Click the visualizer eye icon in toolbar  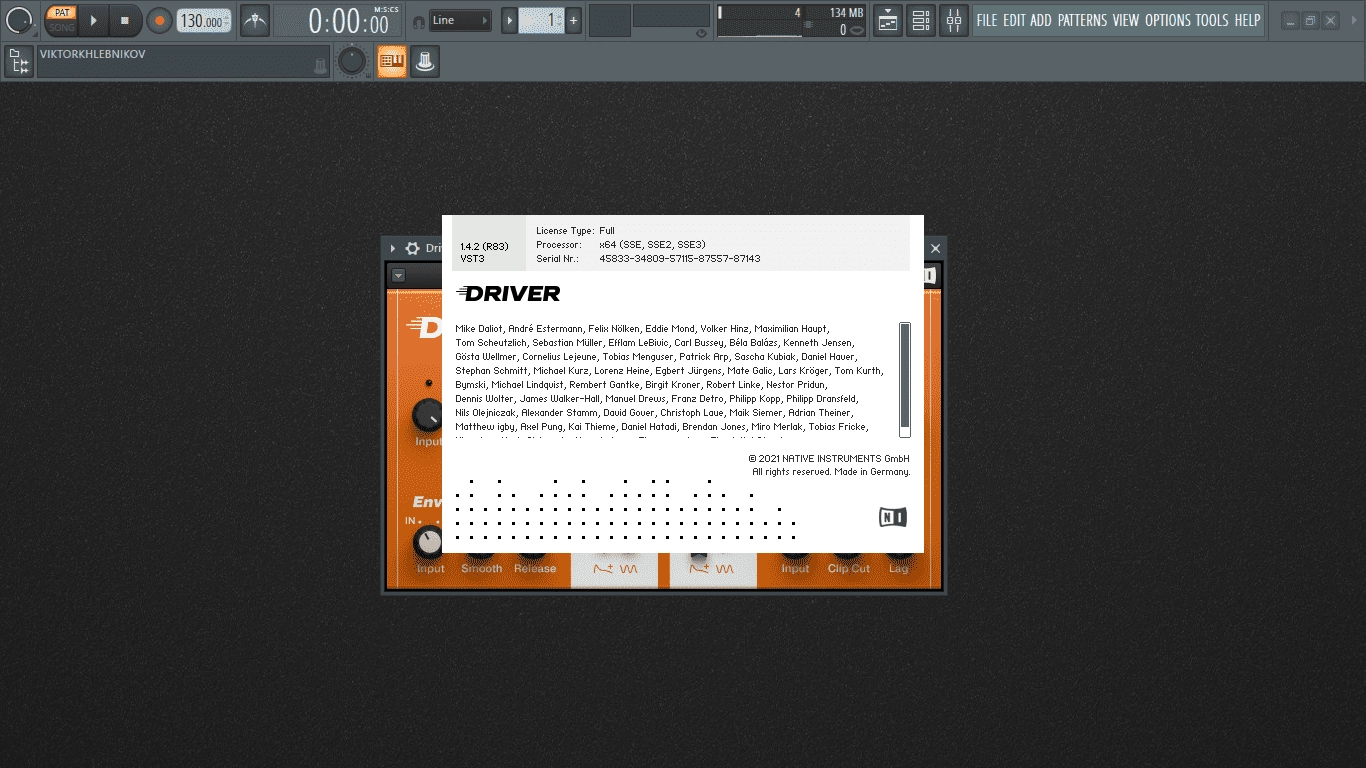pos(701,33)
